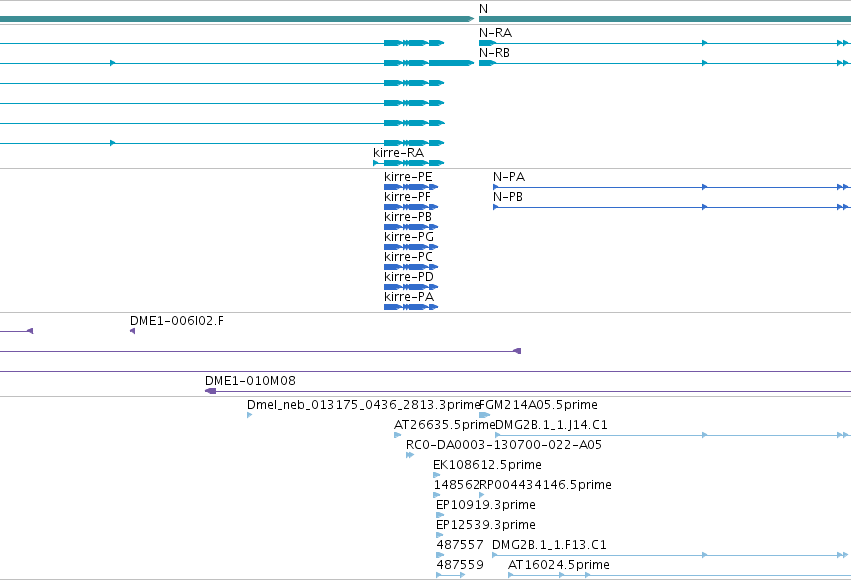Click the EK108612.5prime EST label
This screenshot has width=851, height=580.
click(x=487, y=465)
